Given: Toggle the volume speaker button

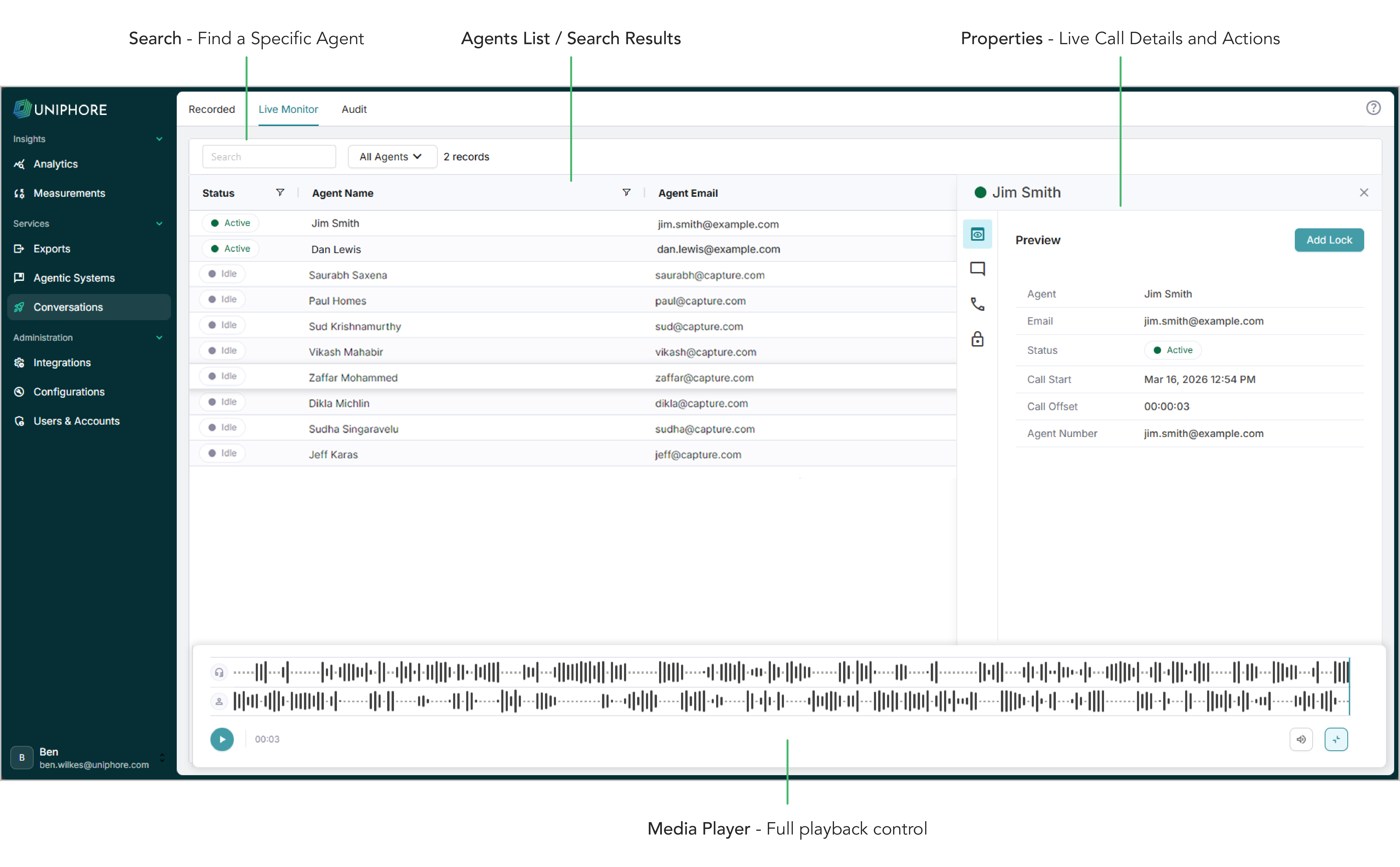Looking at the screenshot, I should 1301,739.
